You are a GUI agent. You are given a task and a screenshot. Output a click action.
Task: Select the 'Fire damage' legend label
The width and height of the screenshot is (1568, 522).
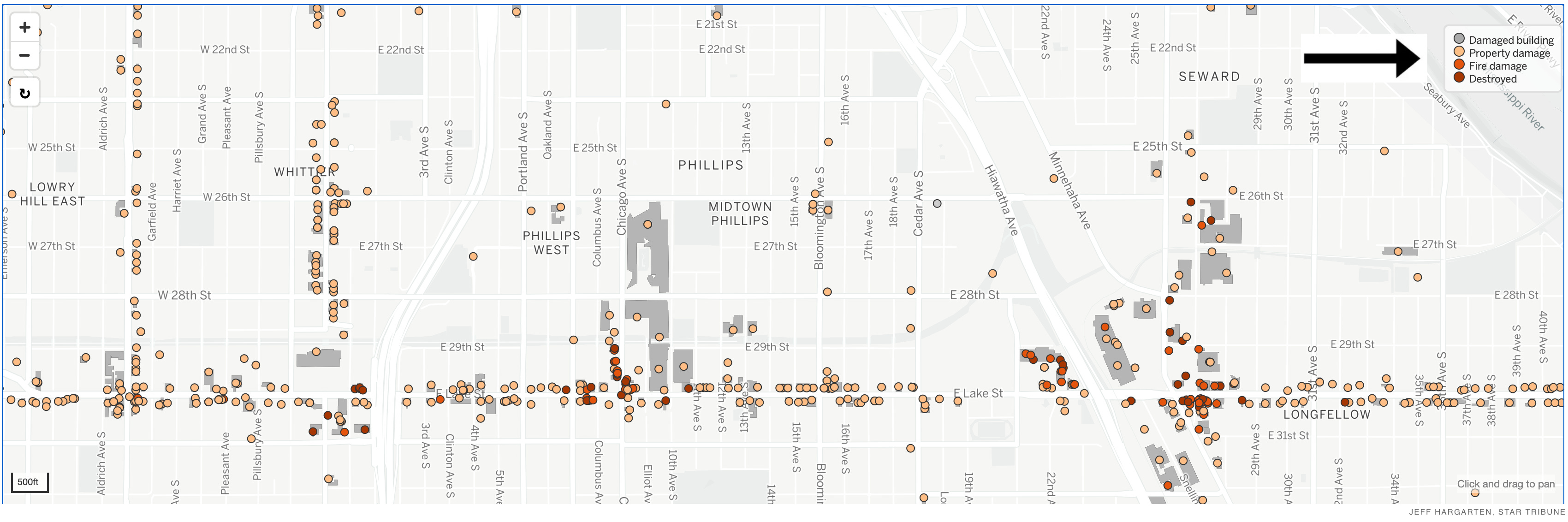click(x=1497, y=65)
